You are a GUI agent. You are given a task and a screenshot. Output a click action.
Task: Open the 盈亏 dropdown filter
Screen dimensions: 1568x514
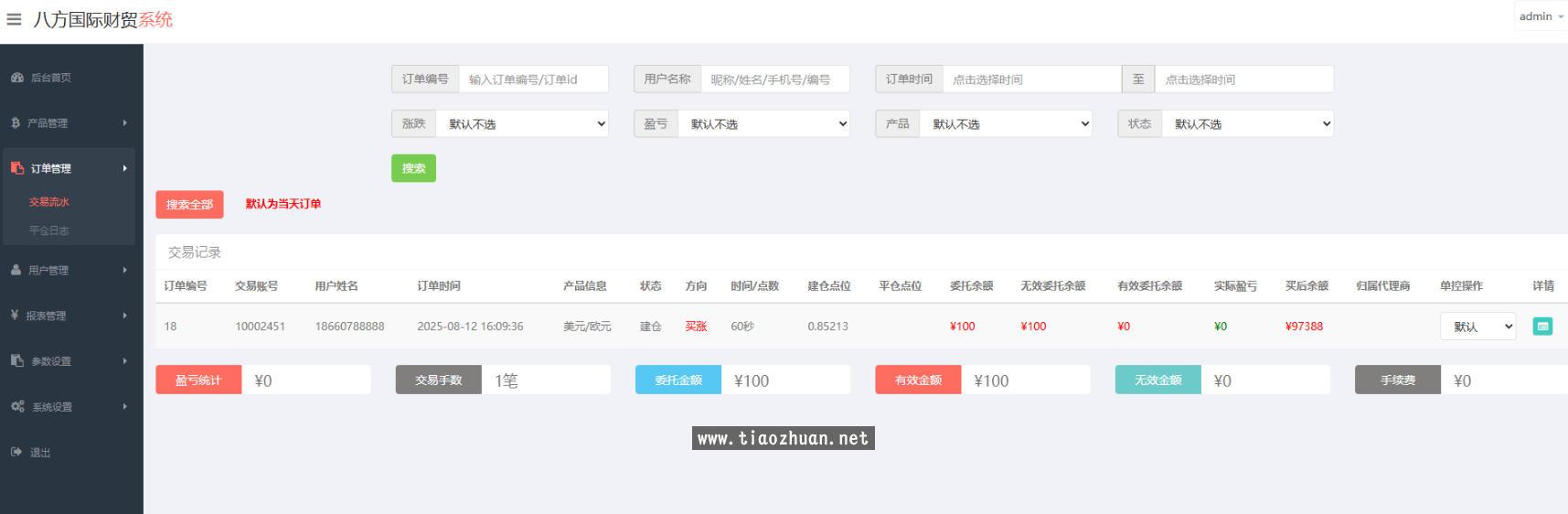[763, 124]
